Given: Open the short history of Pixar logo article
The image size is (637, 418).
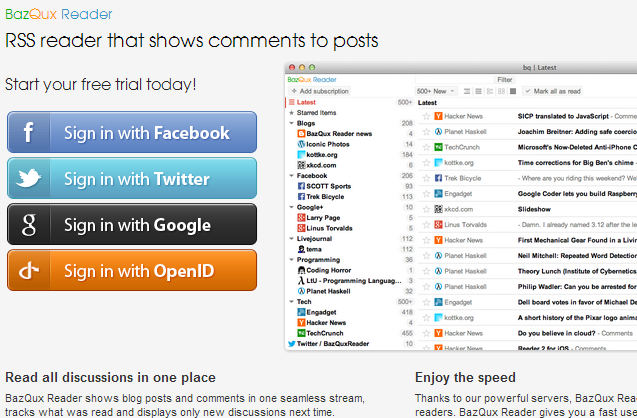Looking at the screenshot, I should click(577, 318).
